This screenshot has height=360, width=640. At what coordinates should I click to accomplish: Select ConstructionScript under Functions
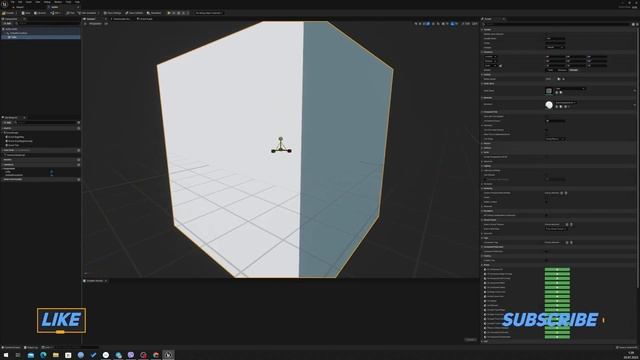point(15,155)
